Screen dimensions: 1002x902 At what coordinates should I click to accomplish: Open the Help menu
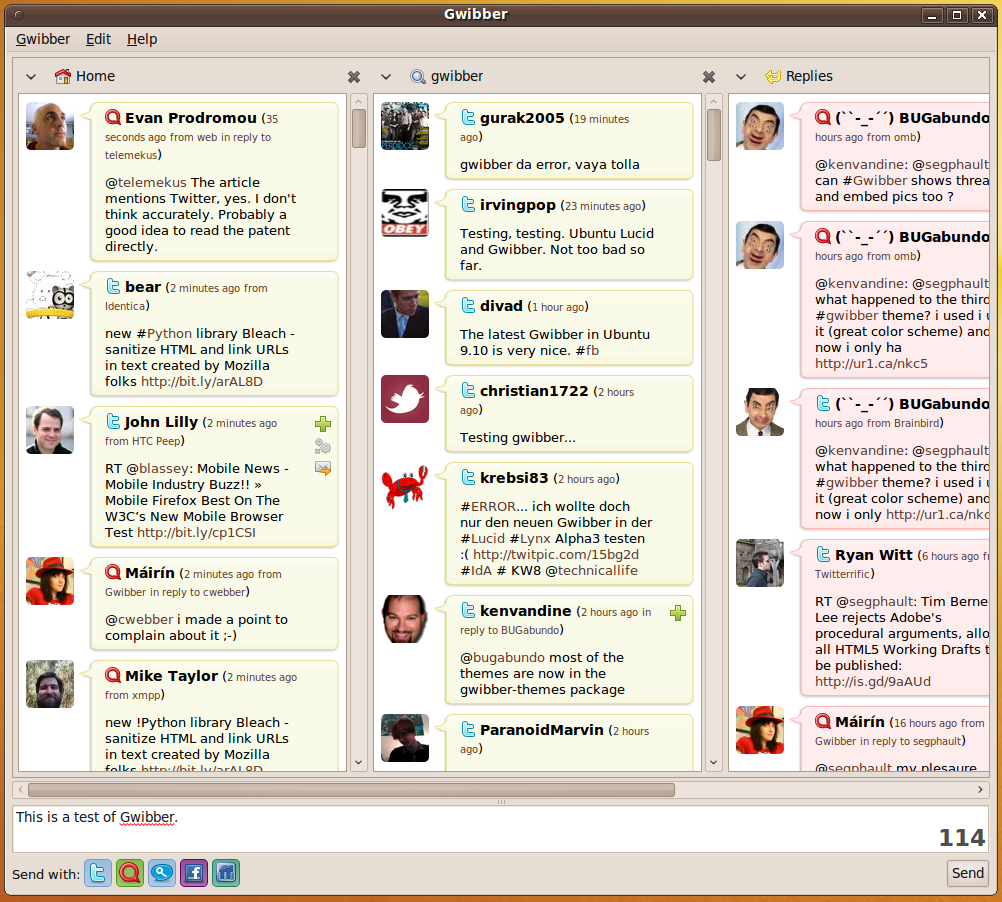[142, 39]
